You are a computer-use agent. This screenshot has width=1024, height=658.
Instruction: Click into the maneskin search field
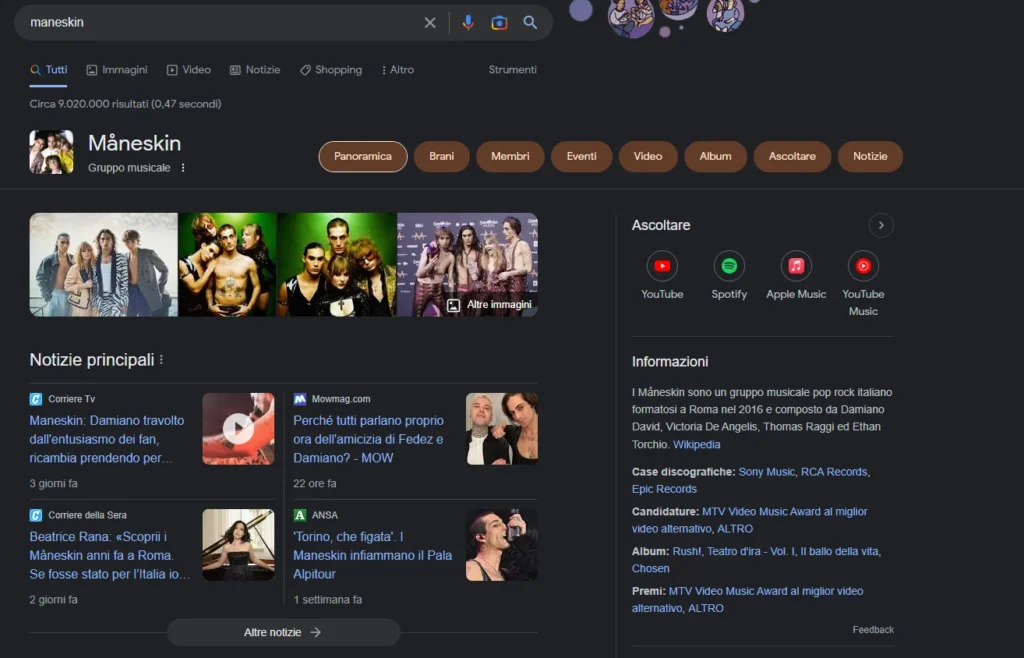[x=222, y=23]
